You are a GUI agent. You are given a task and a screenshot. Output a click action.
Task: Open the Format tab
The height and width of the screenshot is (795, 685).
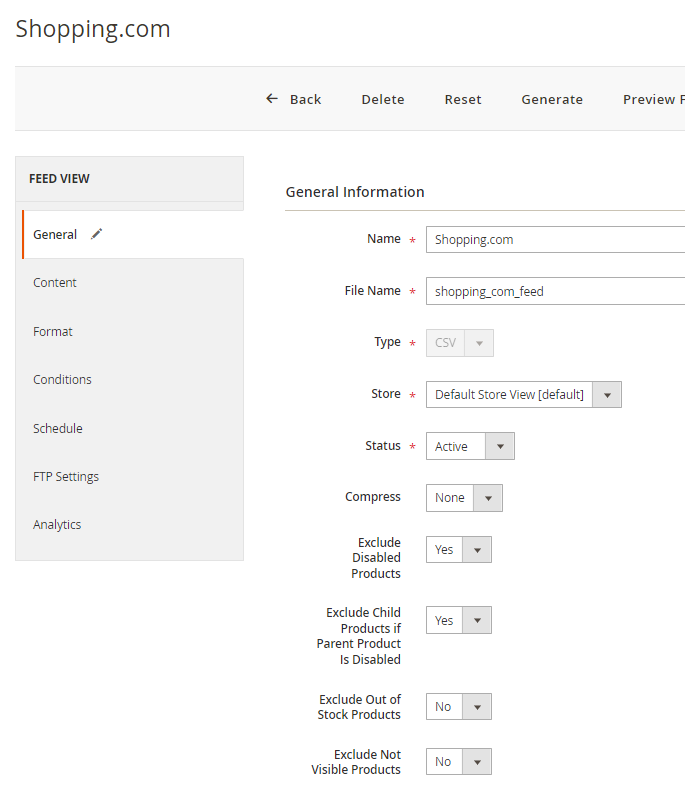coord(53,332)
